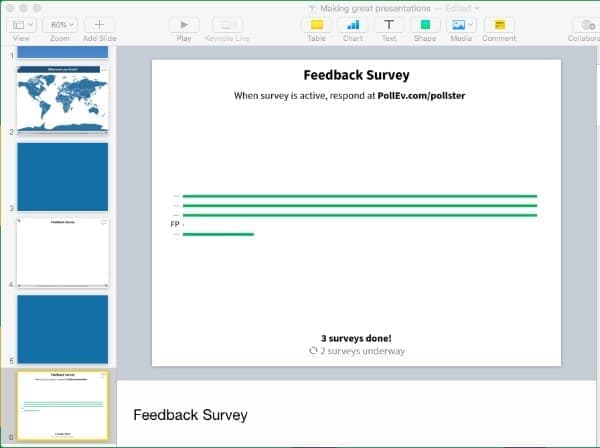This screenshot has height=448, width=600.
Task: Click the Add Slide plus button
Action: (98, 24)
